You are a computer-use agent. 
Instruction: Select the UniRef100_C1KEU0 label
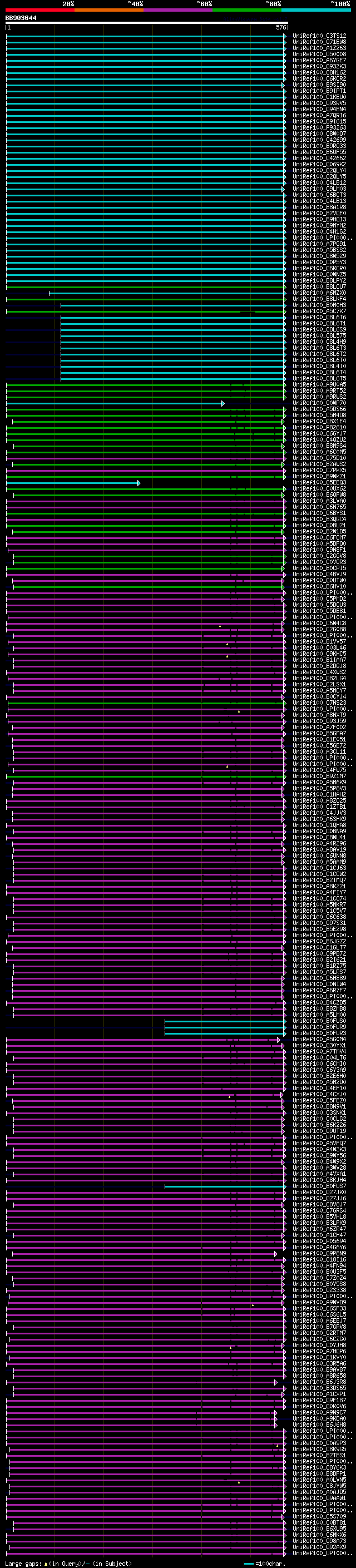[x=319, y=97]
